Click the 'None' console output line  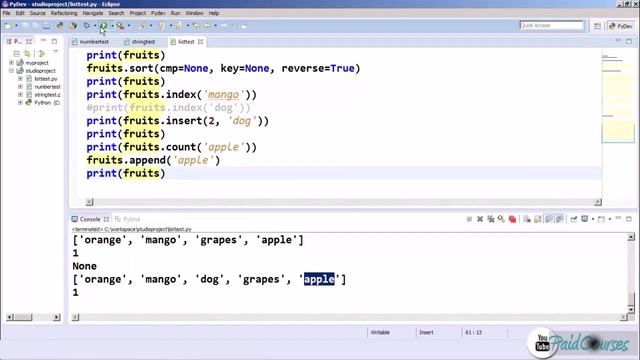tap(84, 266)
